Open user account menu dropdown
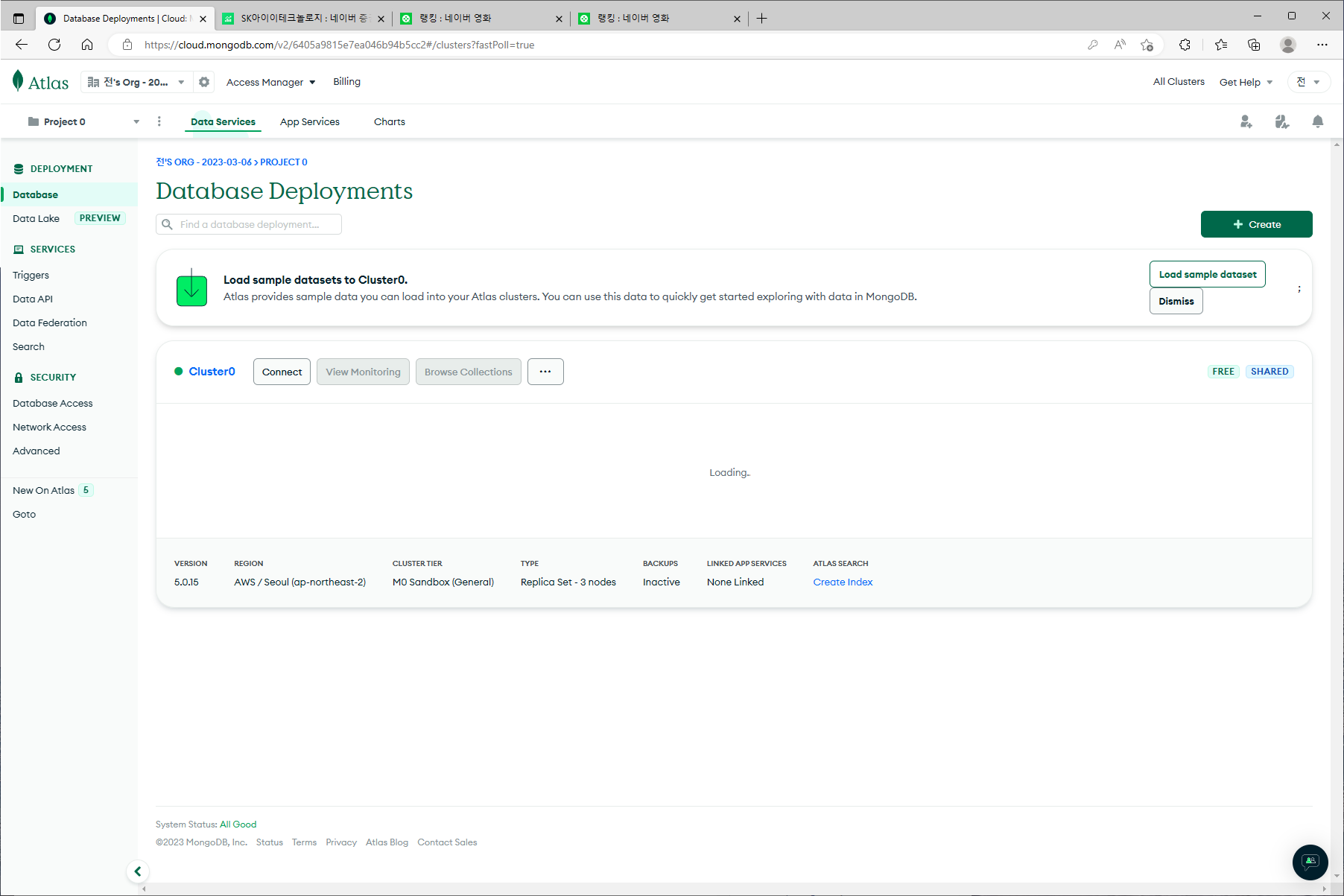This screenshot has width=1344, height=896. pos(1308,82)
